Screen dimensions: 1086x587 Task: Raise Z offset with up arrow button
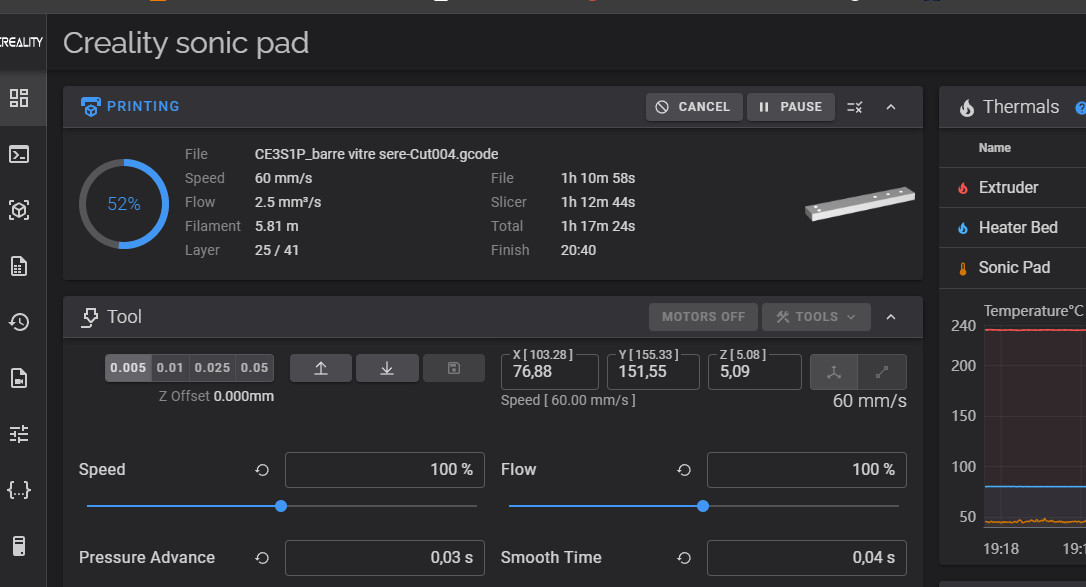321,368
